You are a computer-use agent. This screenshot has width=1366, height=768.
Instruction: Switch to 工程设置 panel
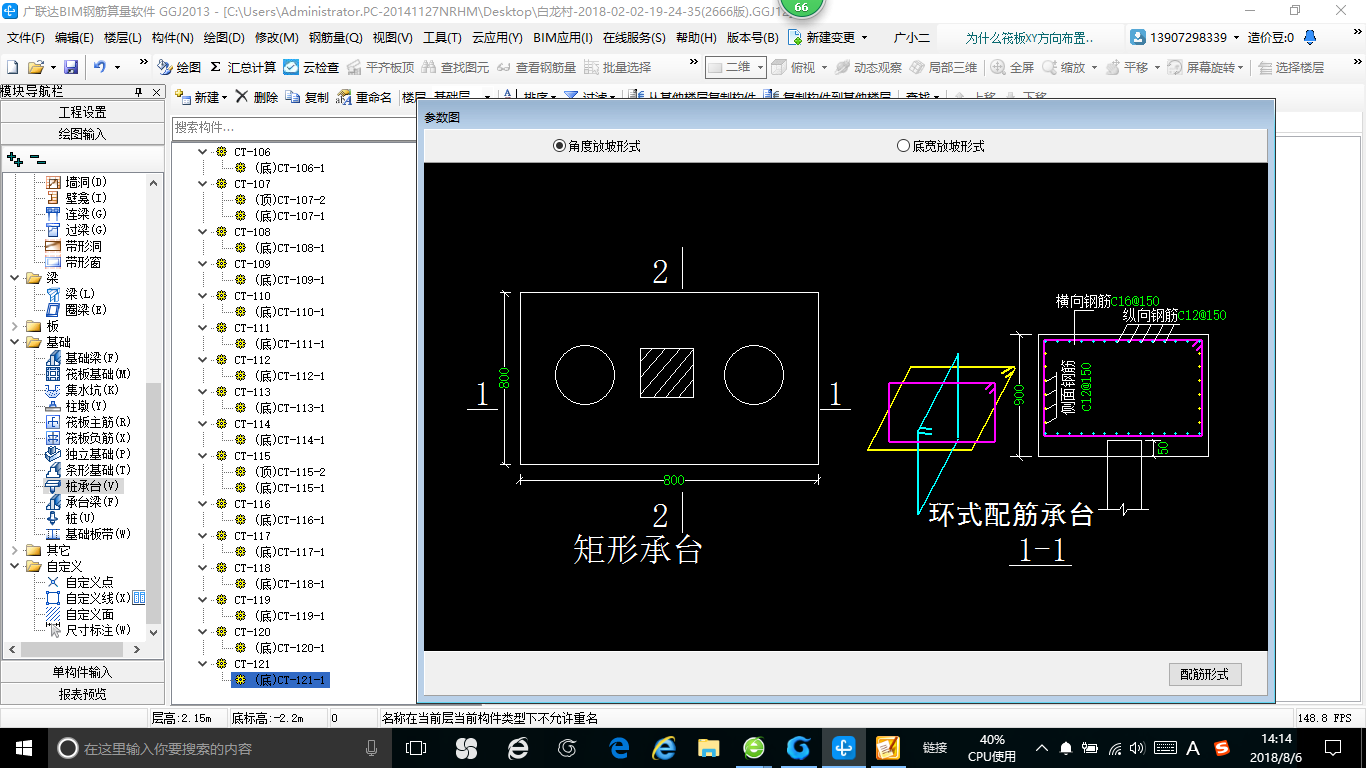82,112
